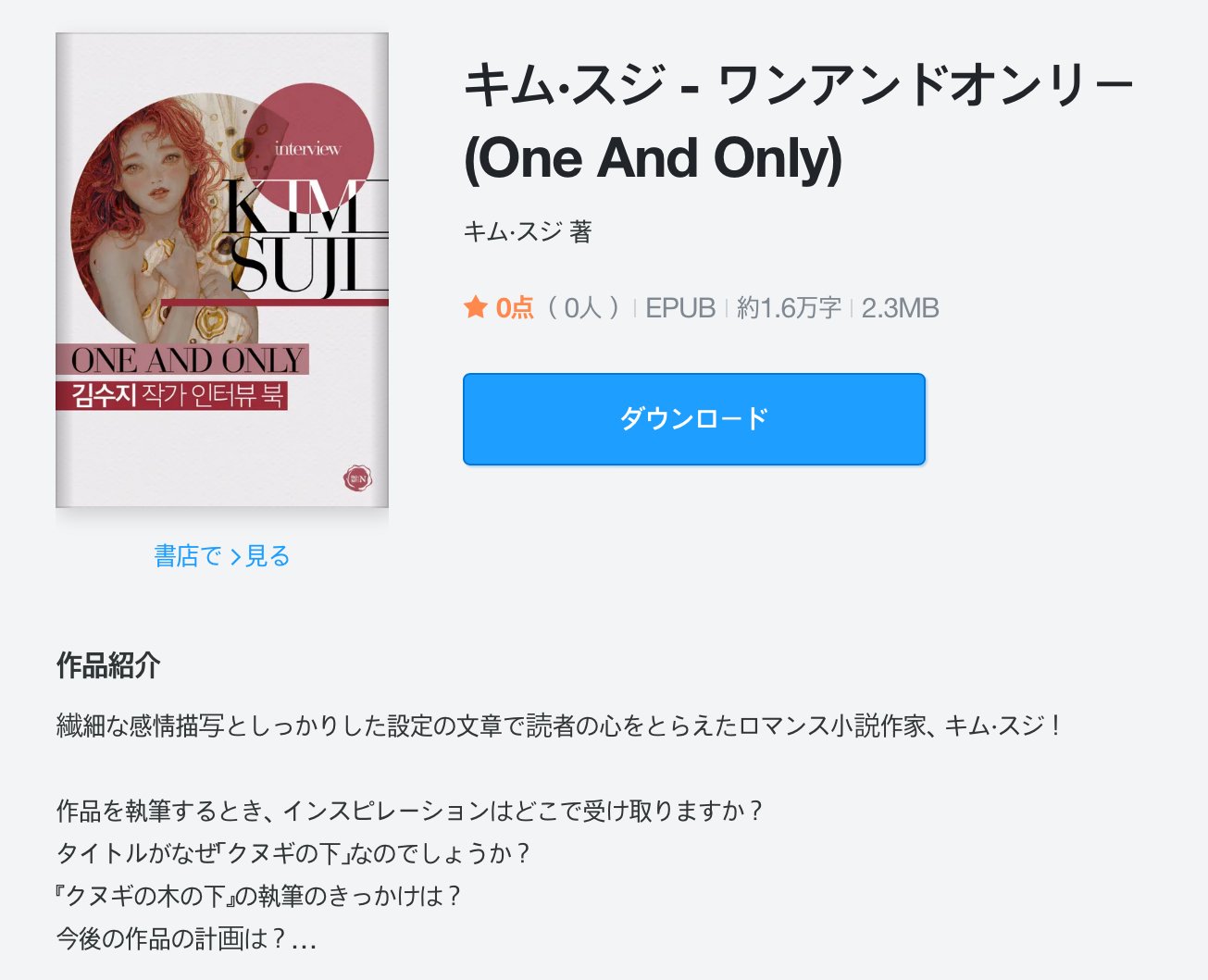Expand the truncated description at 今後の作品の計画は？…
This screenshot has height=980, width=1208.
(186, 938)
